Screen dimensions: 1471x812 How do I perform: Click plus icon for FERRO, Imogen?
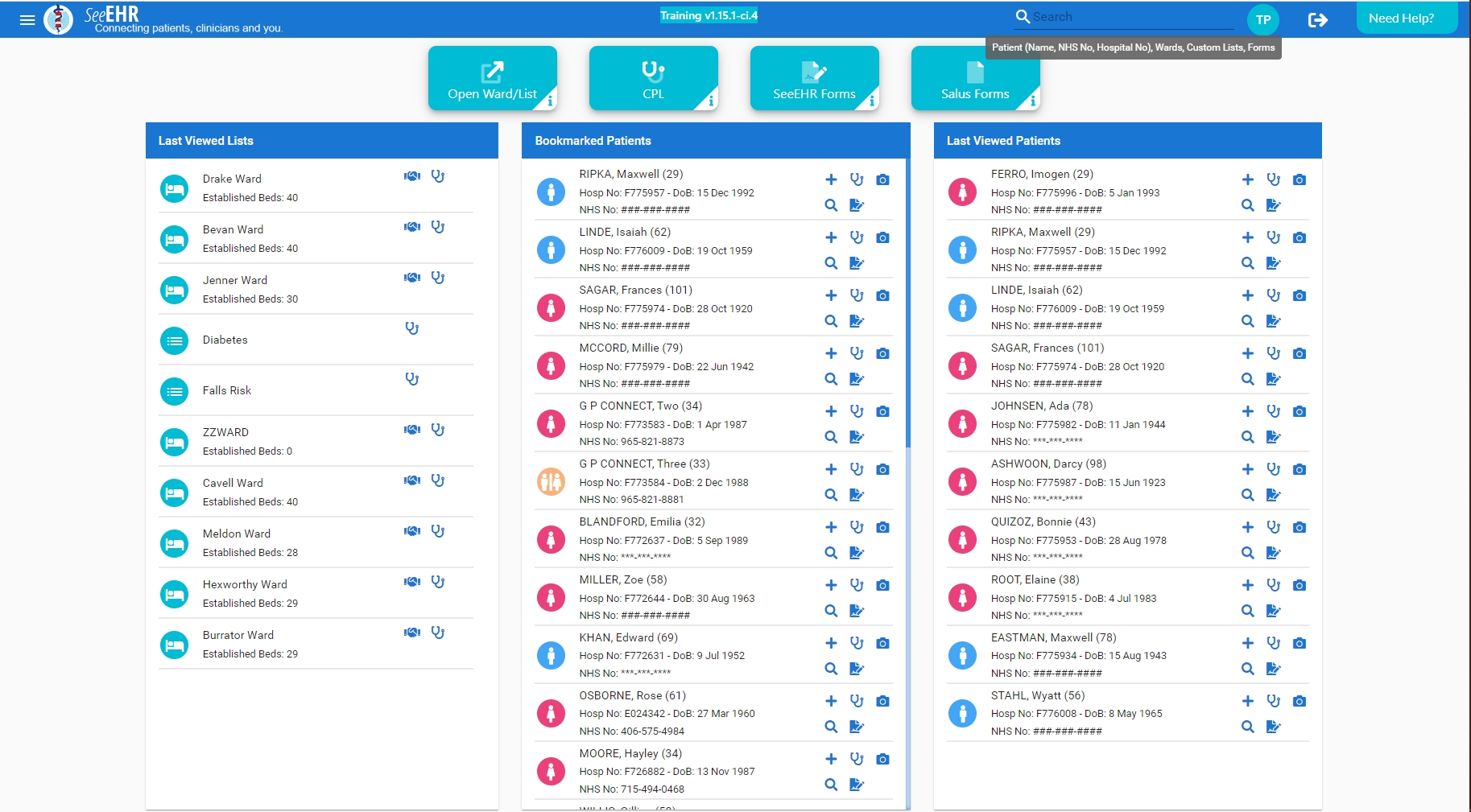pyautogui.click(x=1247, y=179)
